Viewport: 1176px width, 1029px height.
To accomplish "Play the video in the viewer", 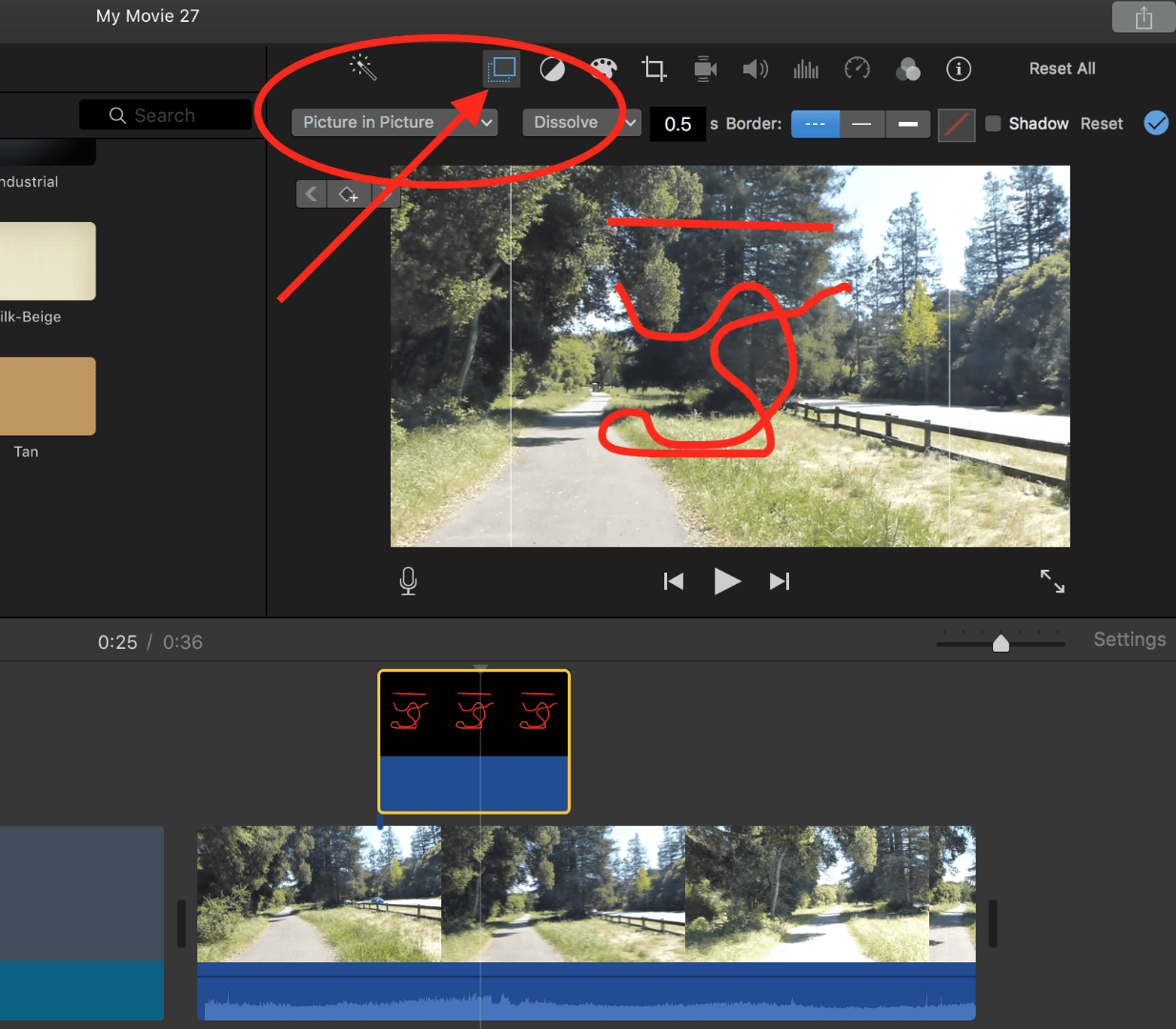I will (727, 581).
